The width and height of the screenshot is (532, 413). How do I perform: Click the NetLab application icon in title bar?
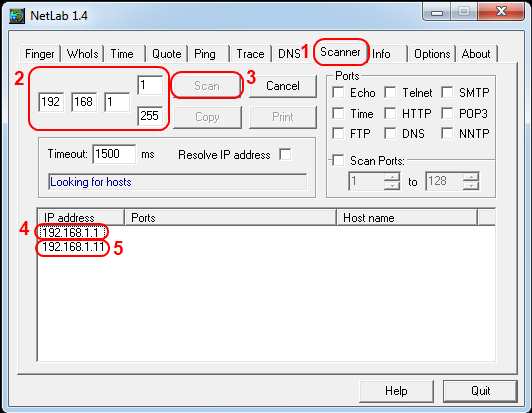click(17, 16)
